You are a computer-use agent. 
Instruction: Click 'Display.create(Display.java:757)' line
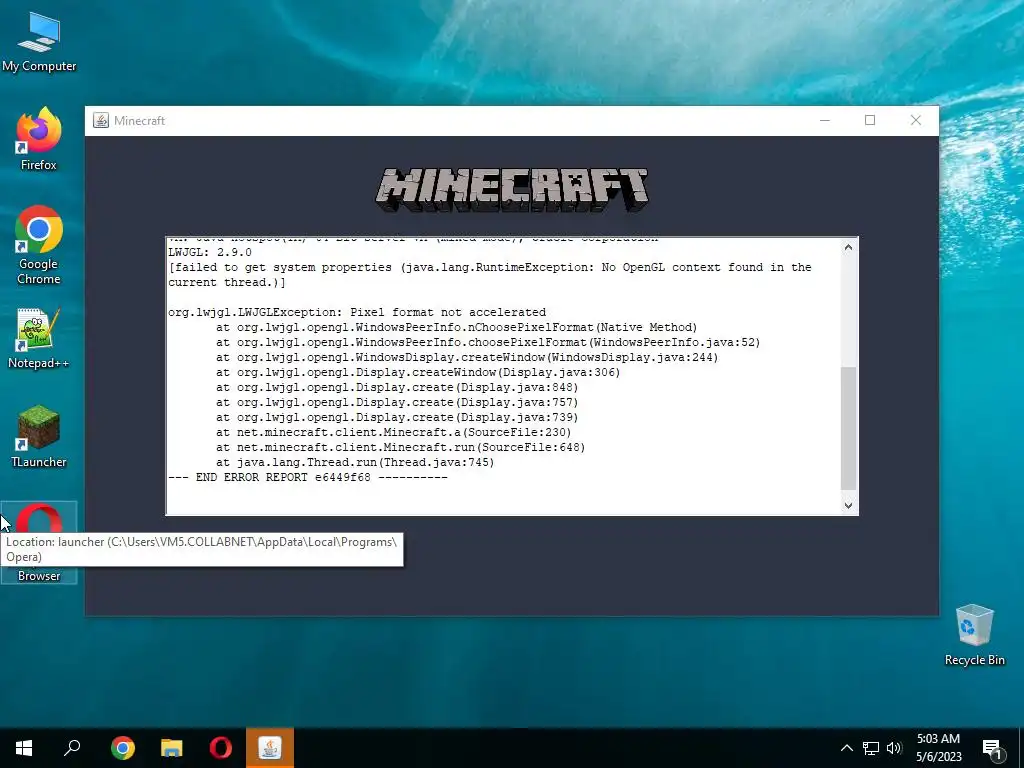397,402
